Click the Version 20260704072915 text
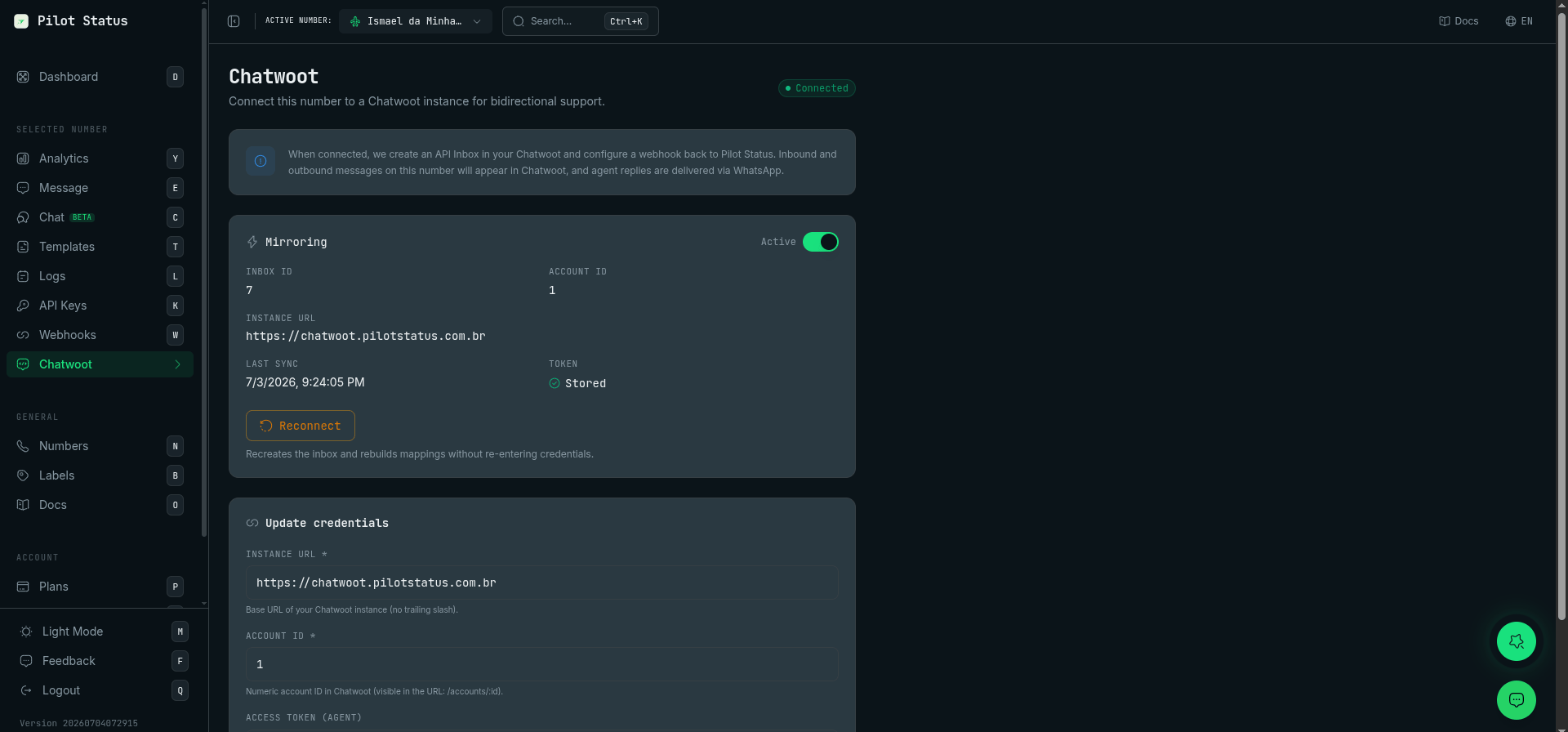Screen dimensions: 1568x732 [78, 723]
